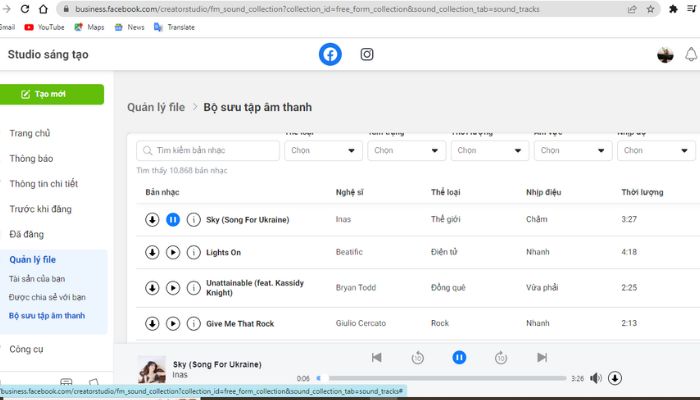Open Maps bookmark
Viewport: 700px width, 400px height.
tap(89, 27)
